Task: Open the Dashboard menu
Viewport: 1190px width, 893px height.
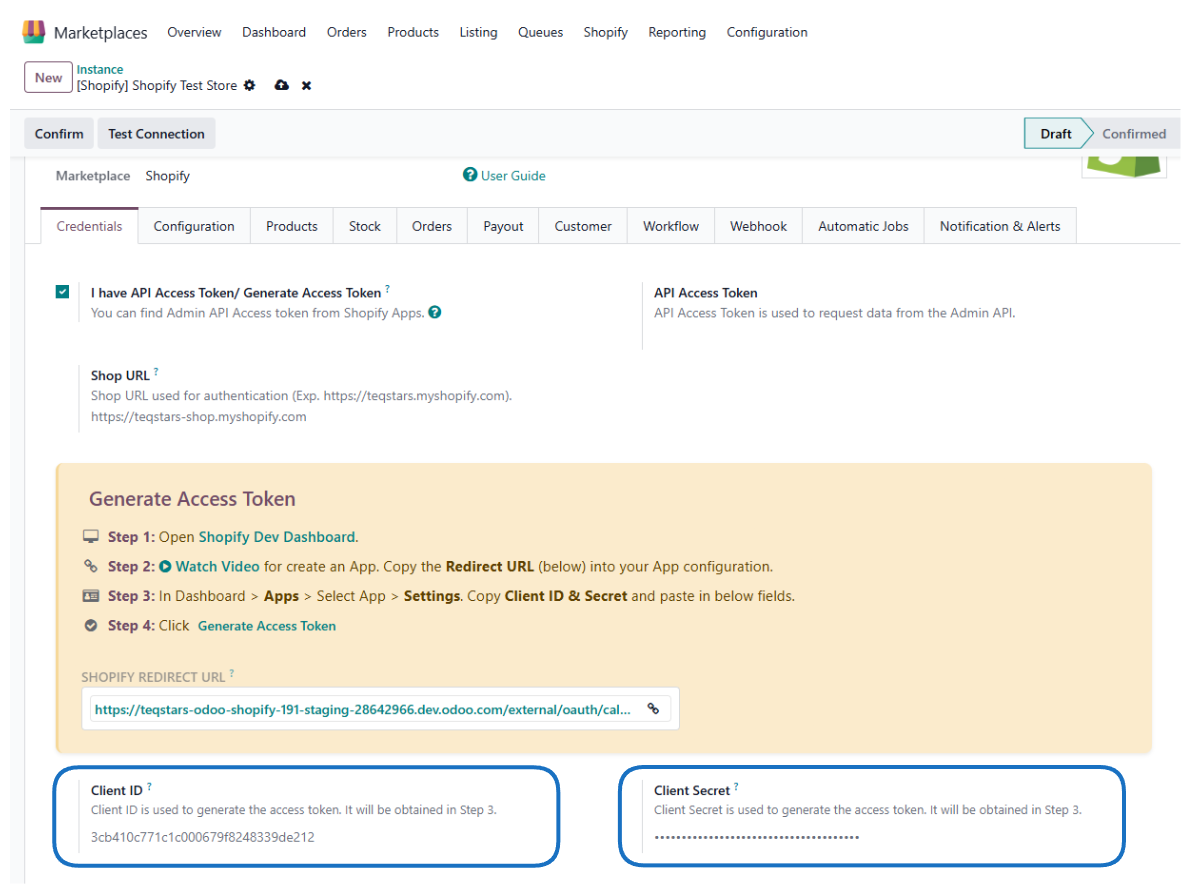Action: (x=274, y=32)
